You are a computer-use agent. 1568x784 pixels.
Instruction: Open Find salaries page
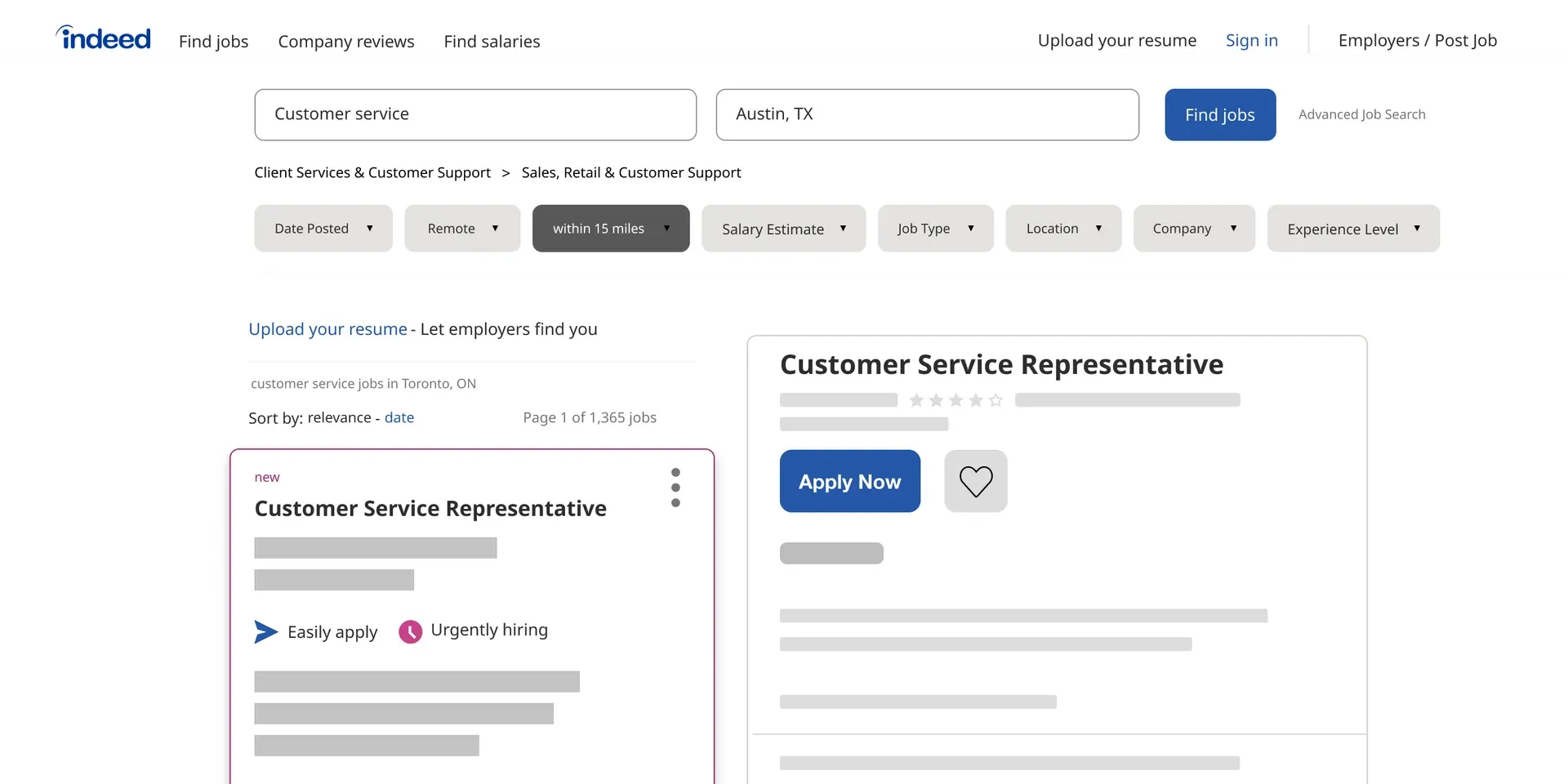pos(492,41)
